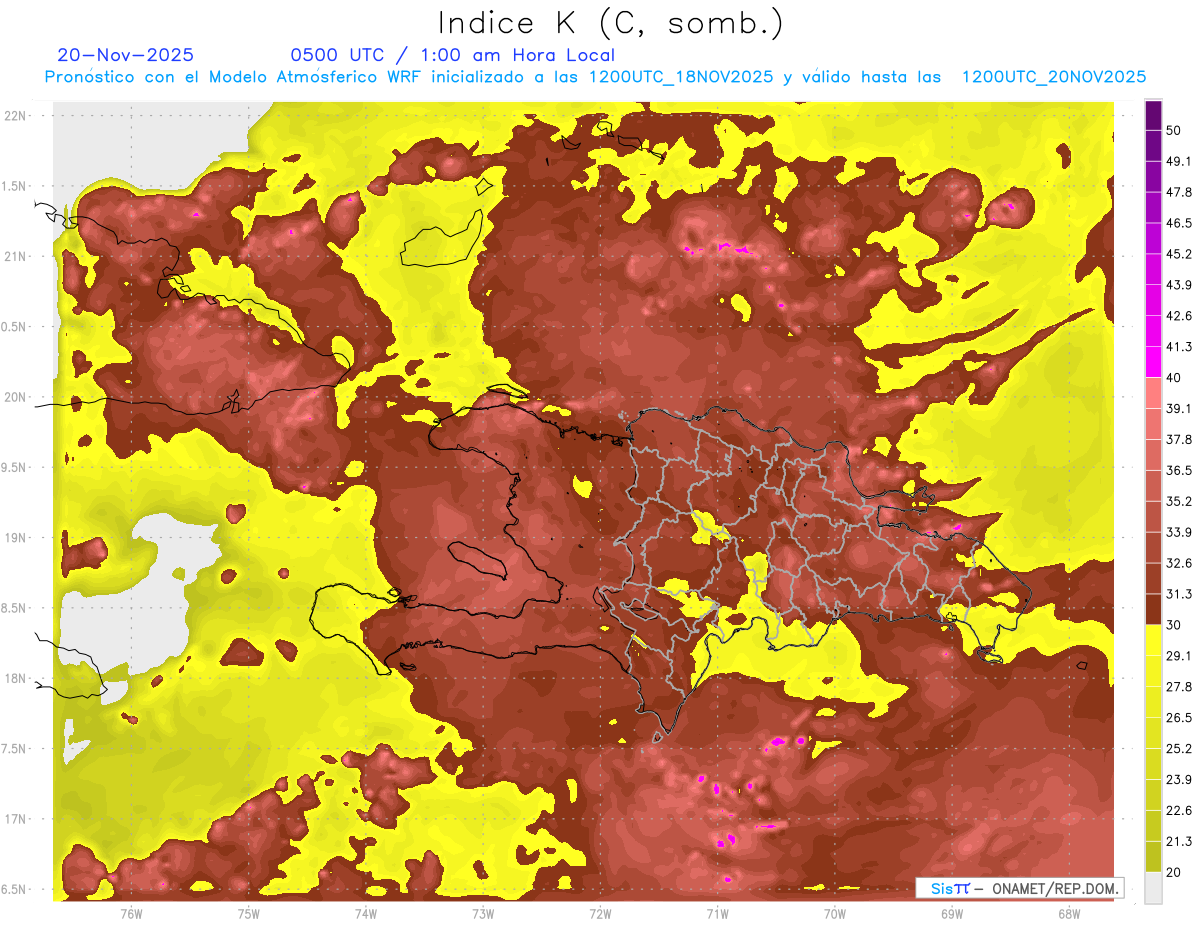The height and width of the screenshot is (927, 1200).
Task: Click the 'ONAMET/REP.DOM.' credit box
Action: [1019, 888]
